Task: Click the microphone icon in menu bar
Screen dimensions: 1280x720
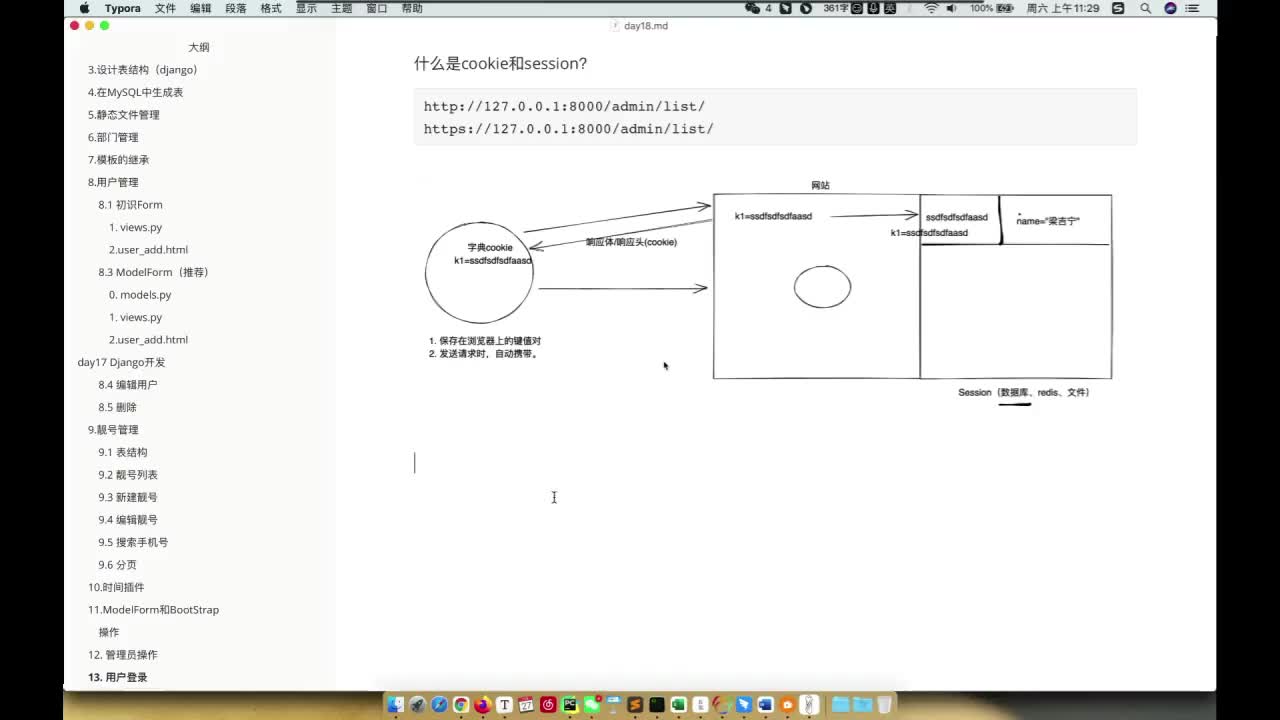Action: click(x=873, y=8)
